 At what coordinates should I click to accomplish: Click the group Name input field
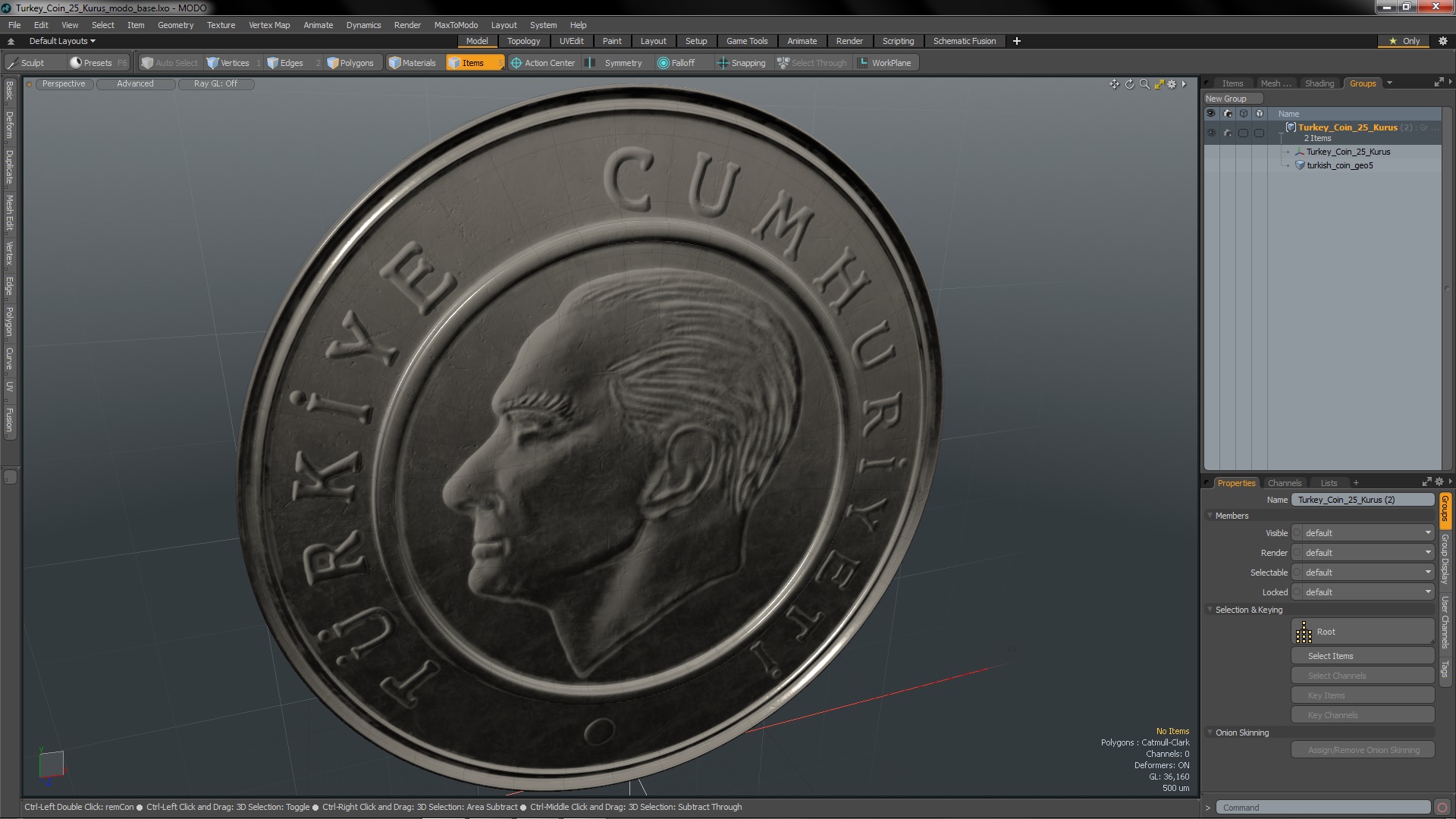1363,500
